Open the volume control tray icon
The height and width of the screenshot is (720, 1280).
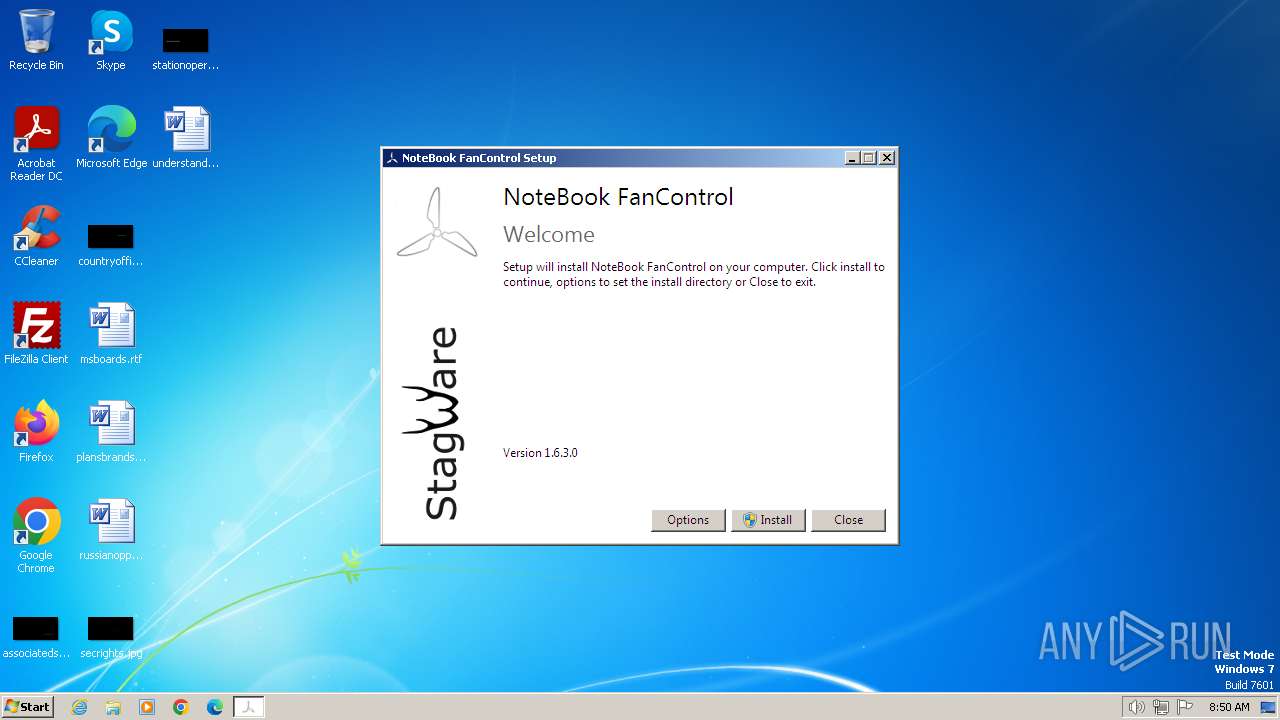click(1136, 707)
